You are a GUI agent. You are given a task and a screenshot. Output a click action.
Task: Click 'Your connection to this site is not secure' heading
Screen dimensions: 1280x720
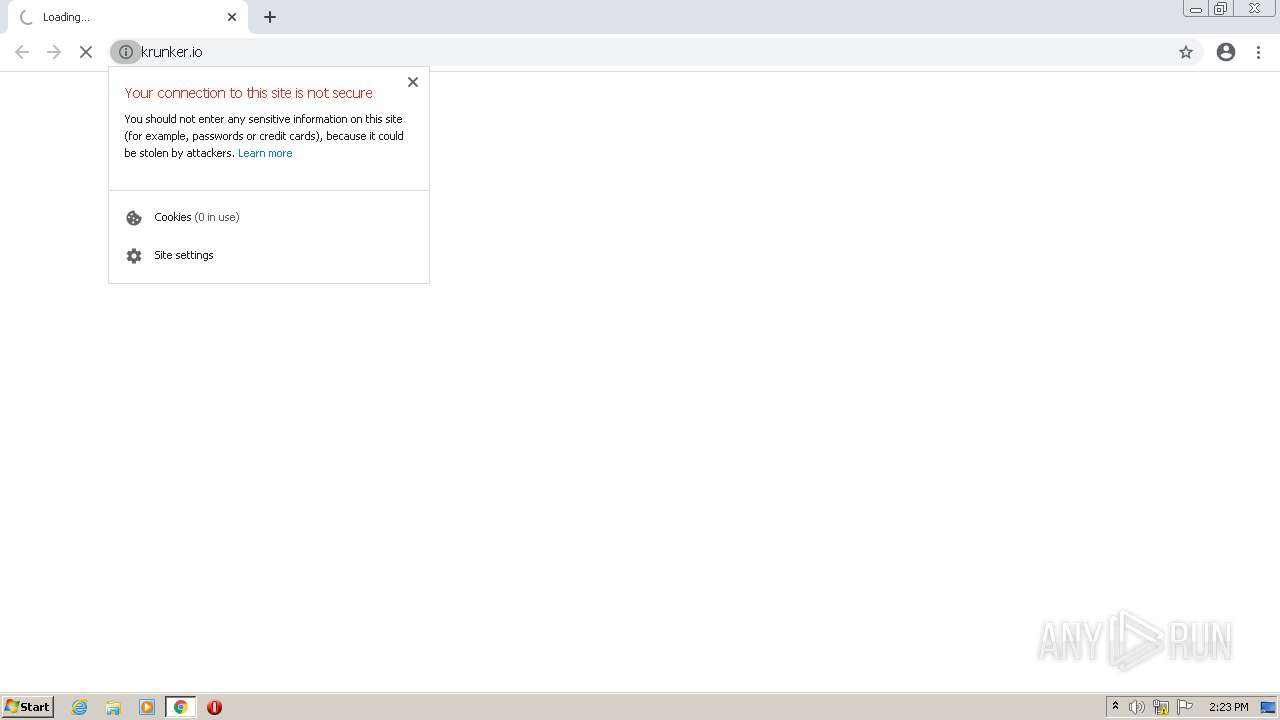(249, 93)
